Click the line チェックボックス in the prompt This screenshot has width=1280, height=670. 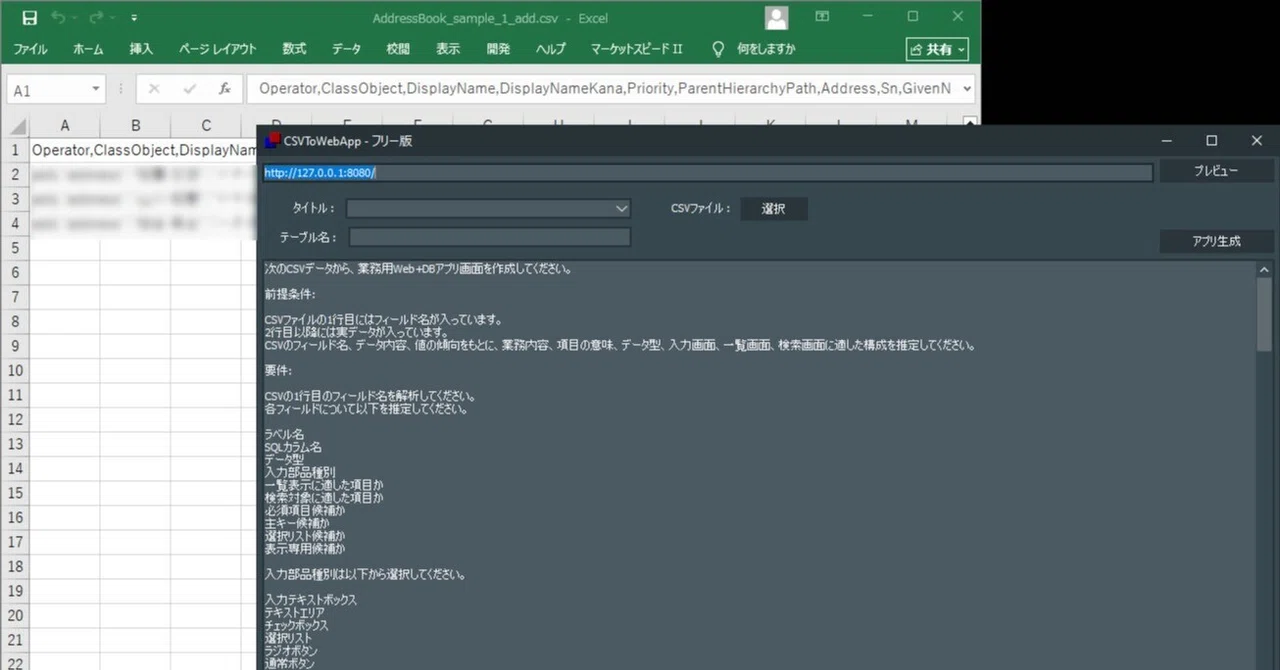pyautogui.click(x=296, y=625)
